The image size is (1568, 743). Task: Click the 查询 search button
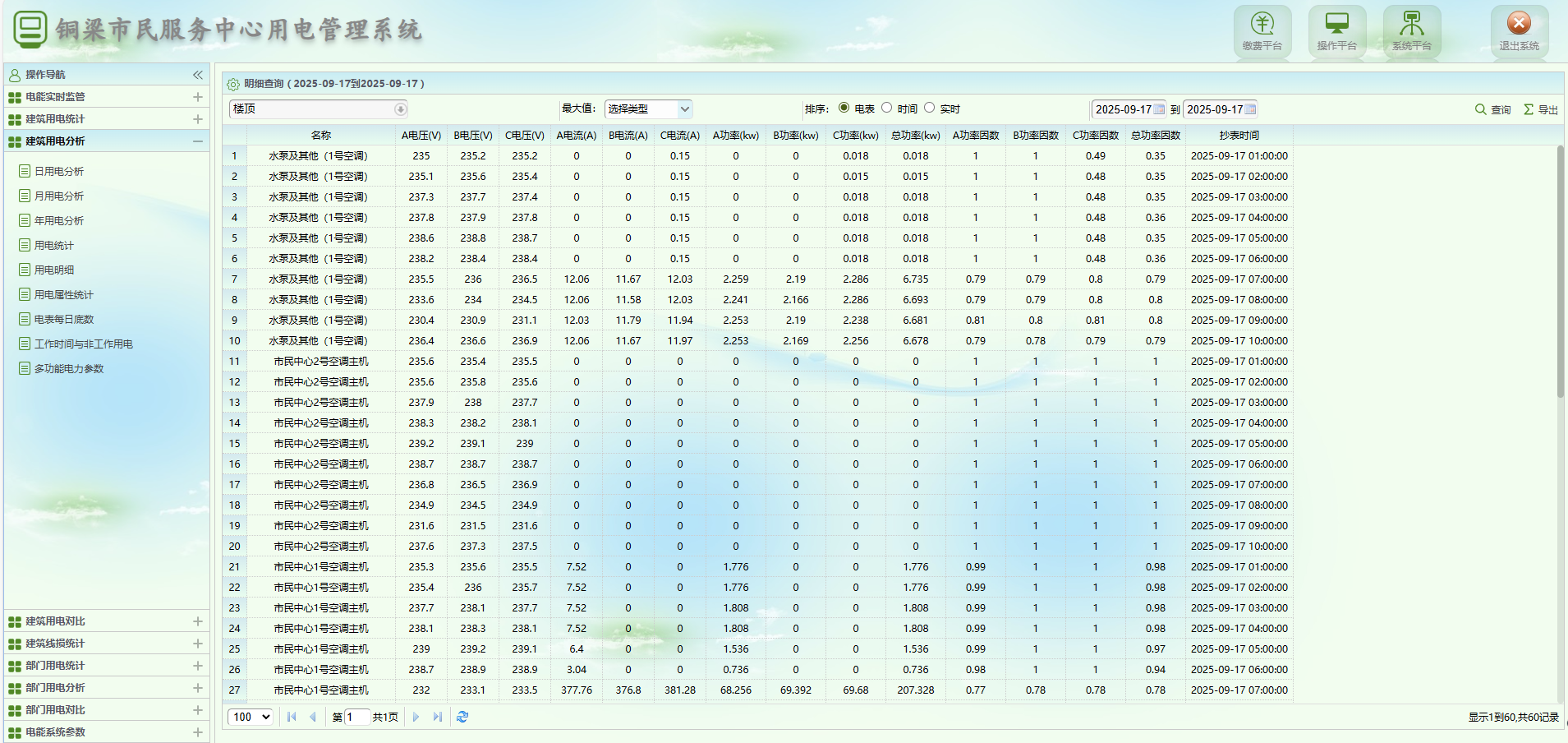tap(1492, 109)
